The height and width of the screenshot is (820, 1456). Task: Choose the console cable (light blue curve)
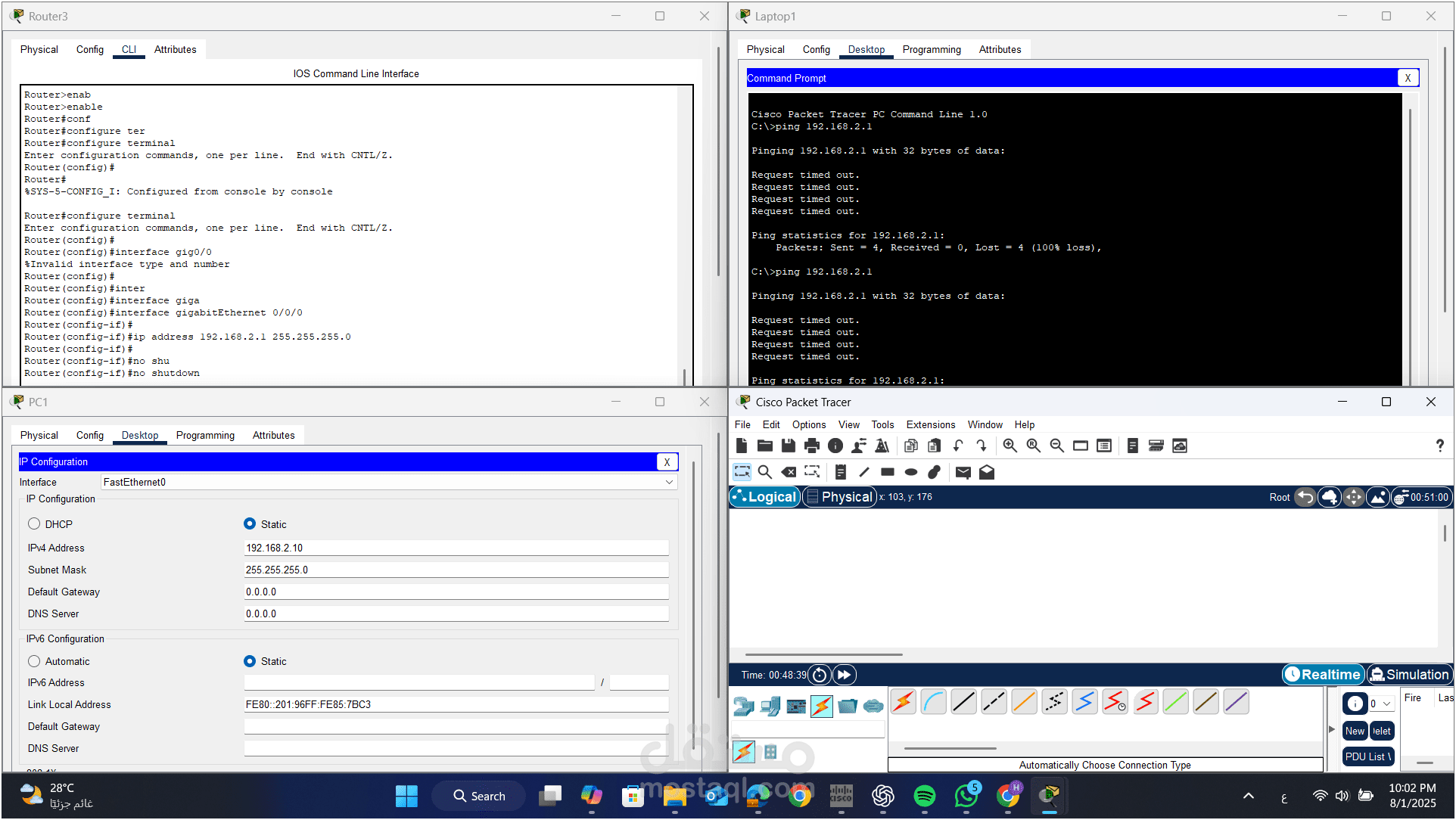pos(934,703)
